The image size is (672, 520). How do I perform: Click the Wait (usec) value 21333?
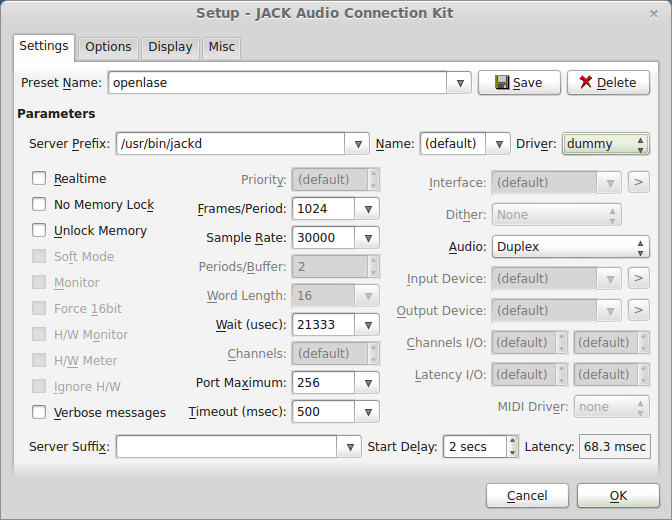[324, 325]
